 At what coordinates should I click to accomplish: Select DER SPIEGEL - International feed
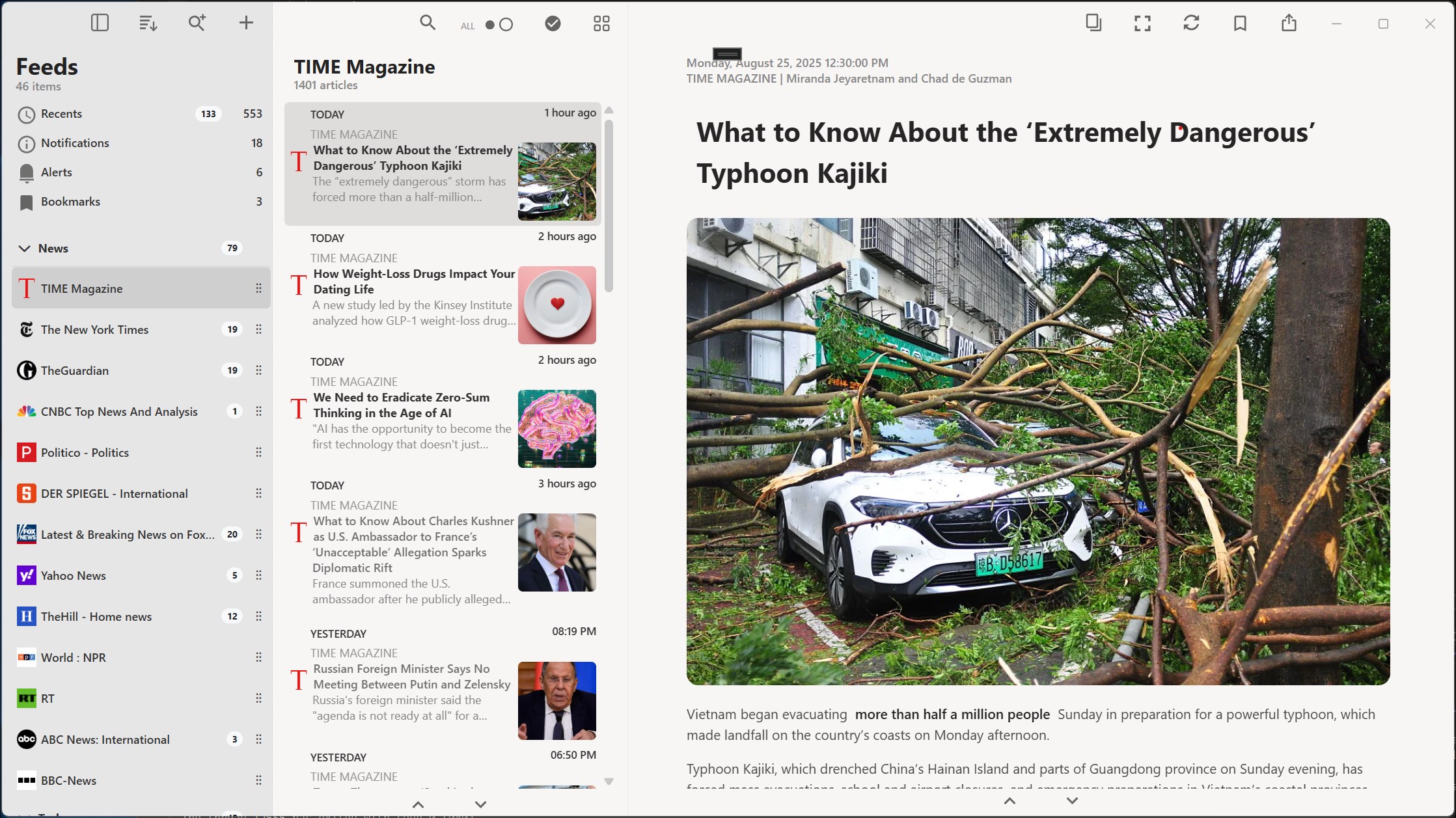(141, 493)
